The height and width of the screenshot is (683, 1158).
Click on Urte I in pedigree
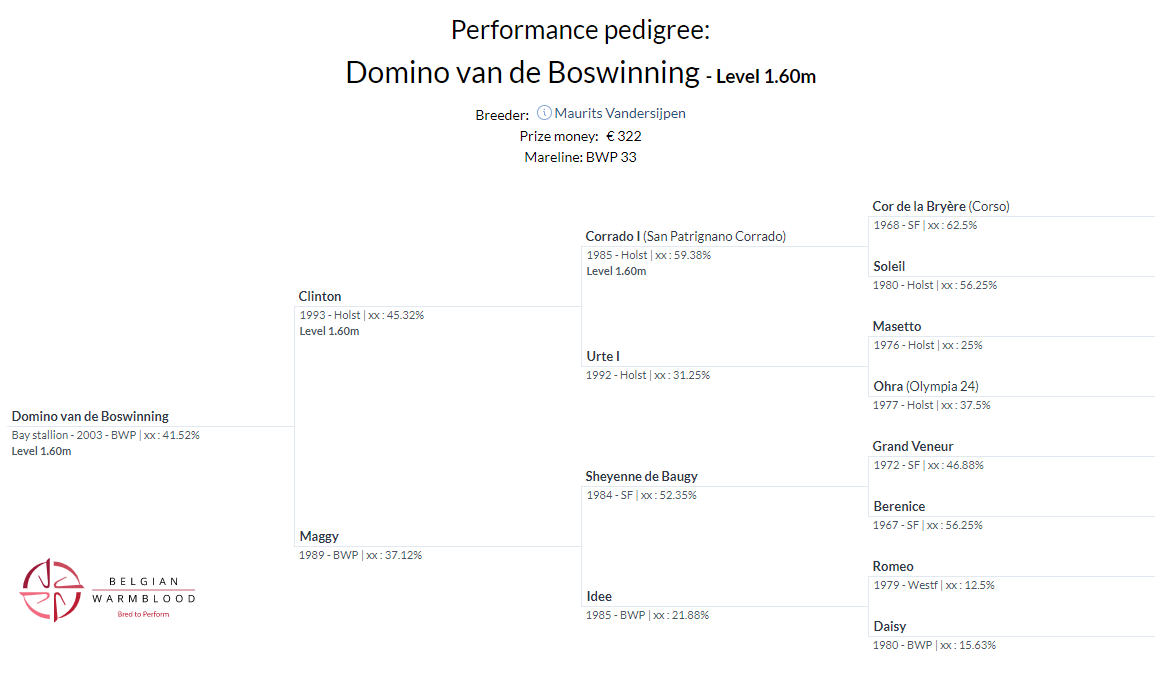[x=603, y=357]
